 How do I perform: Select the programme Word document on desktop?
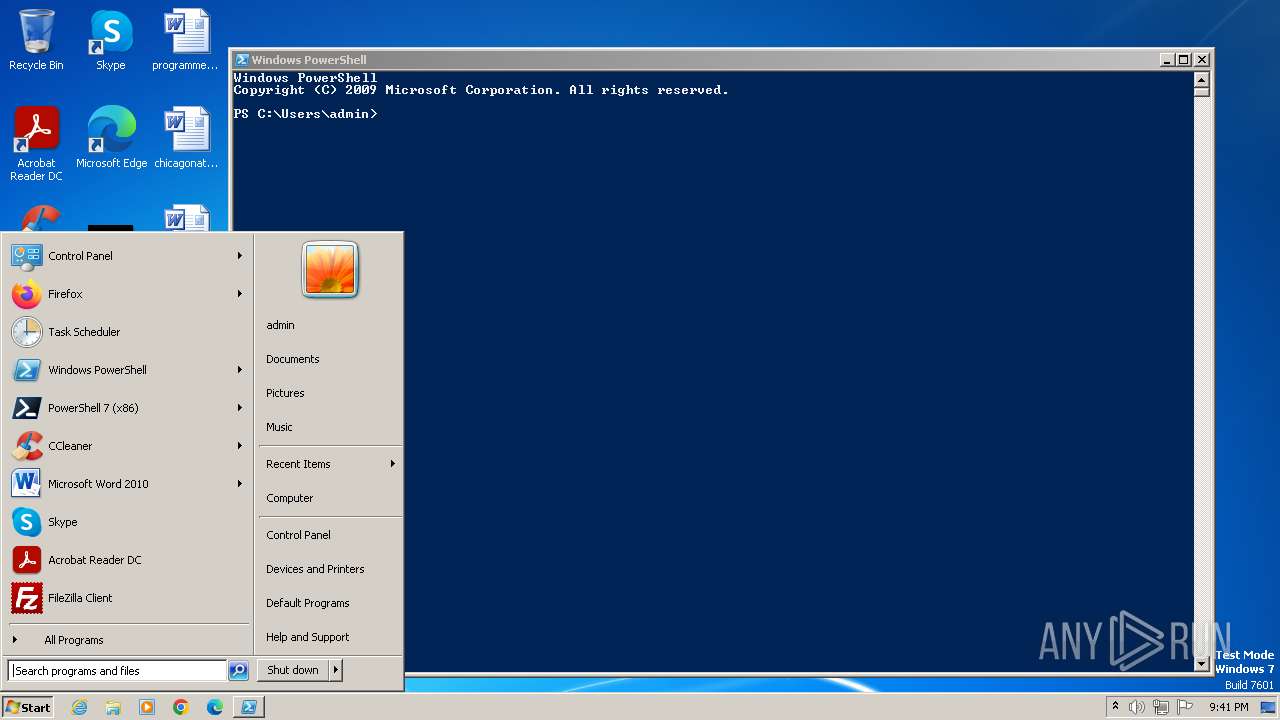[x=186, y=40]
